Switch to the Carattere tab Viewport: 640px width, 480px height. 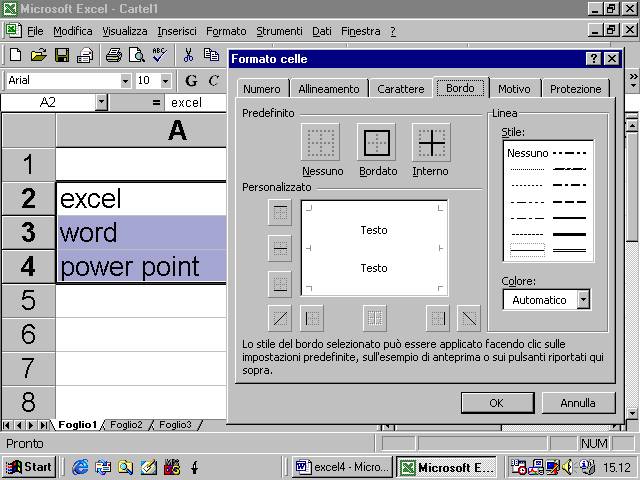400,89
